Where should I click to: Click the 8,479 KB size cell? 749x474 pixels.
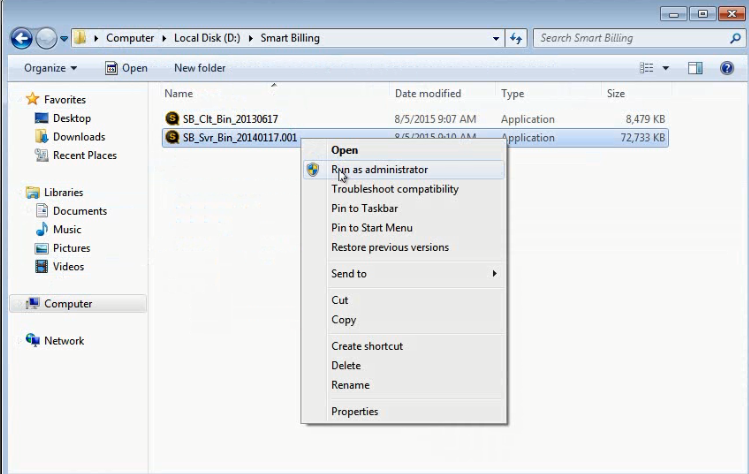(x=645, y=119)
